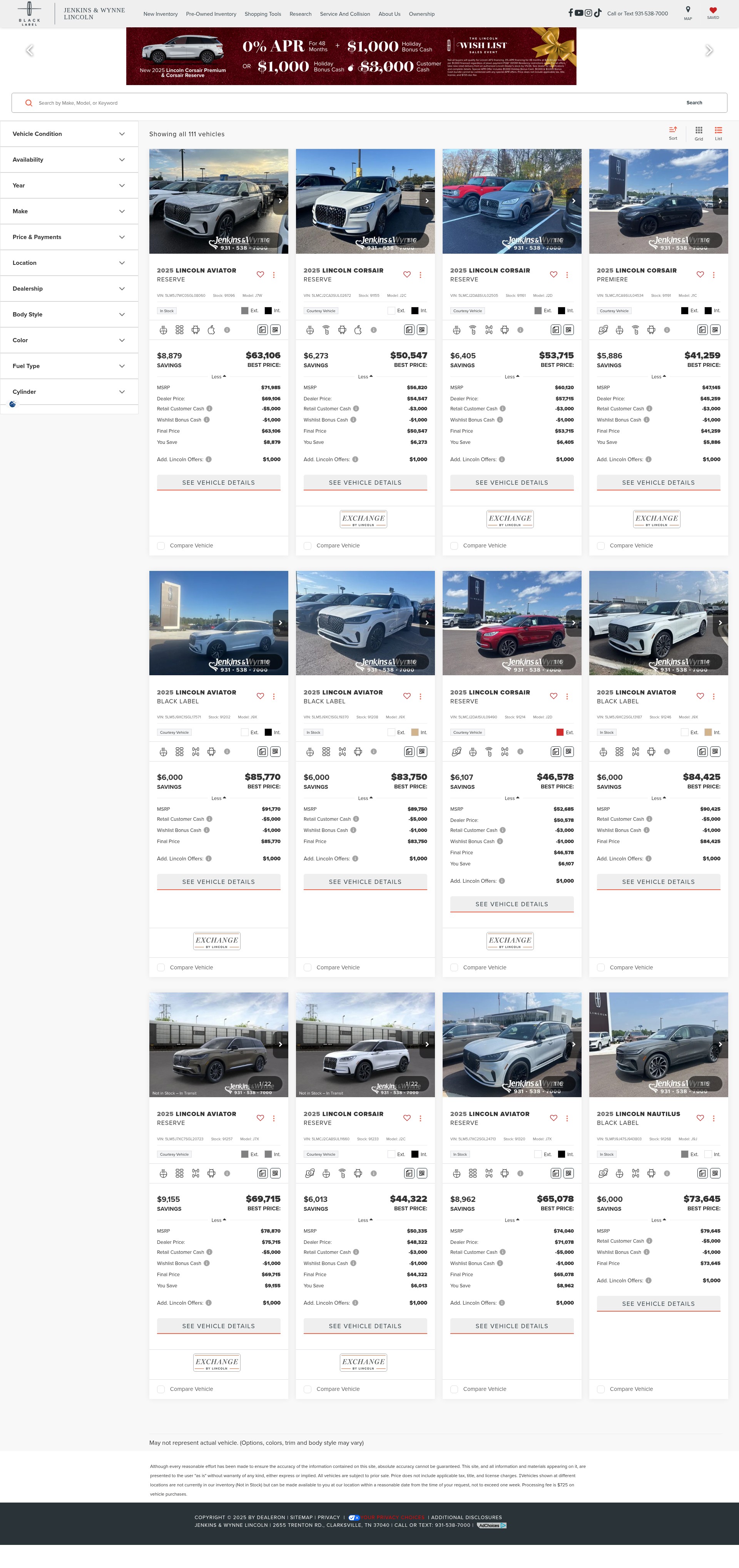Open Research menu
The image size is (739, 1568).
(x=301, y=14)
